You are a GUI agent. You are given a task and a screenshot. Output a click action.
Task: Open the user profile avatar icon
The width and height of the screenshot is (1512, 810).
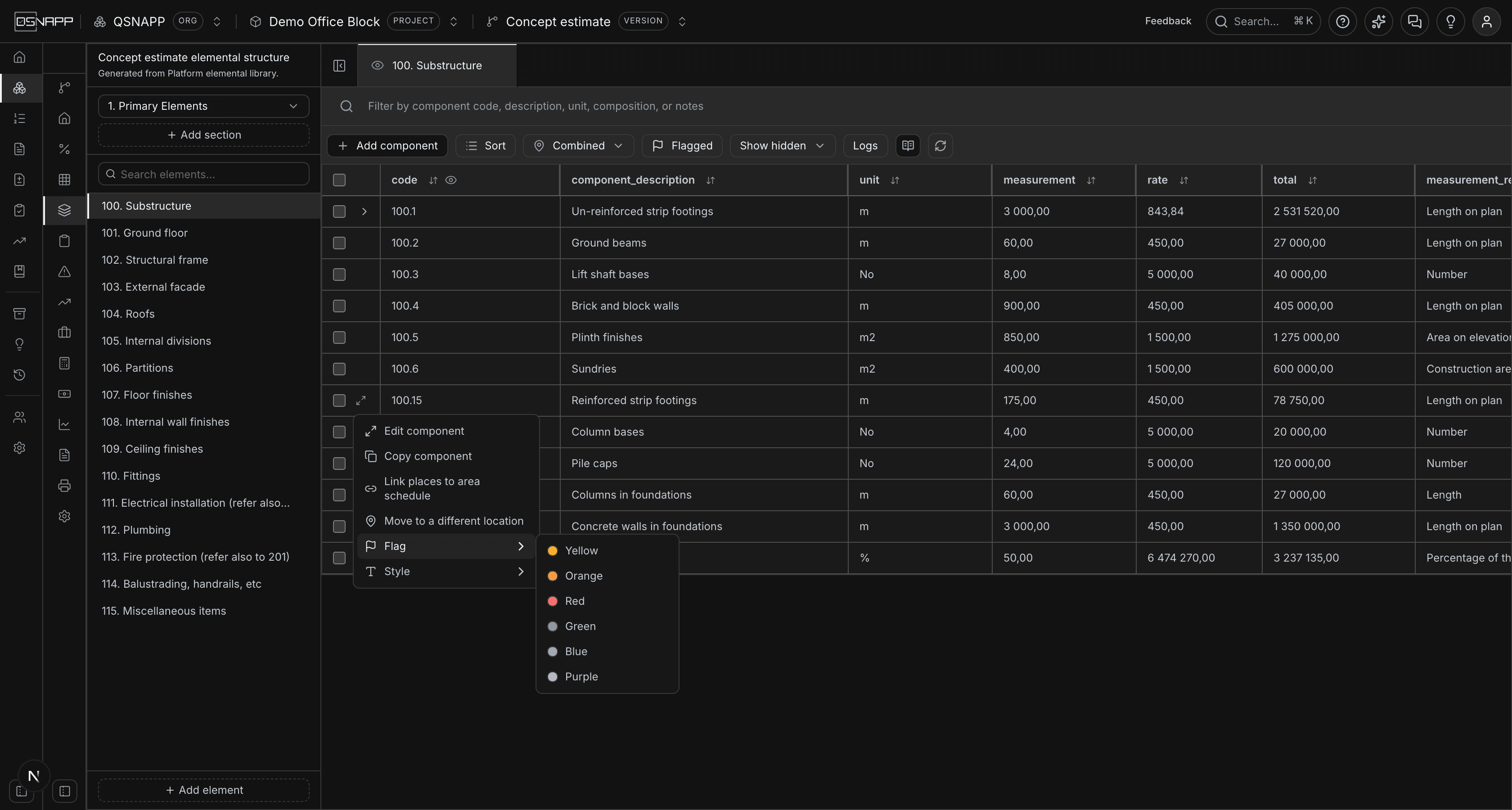click(x=1486, y=22)
